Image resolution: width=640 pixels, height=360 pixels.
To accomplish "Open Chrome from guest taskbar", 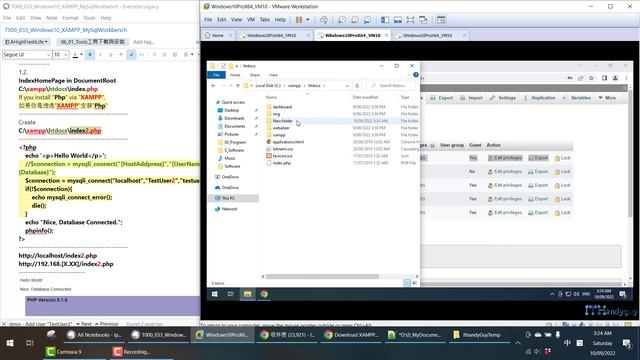I will click(264, 294).
